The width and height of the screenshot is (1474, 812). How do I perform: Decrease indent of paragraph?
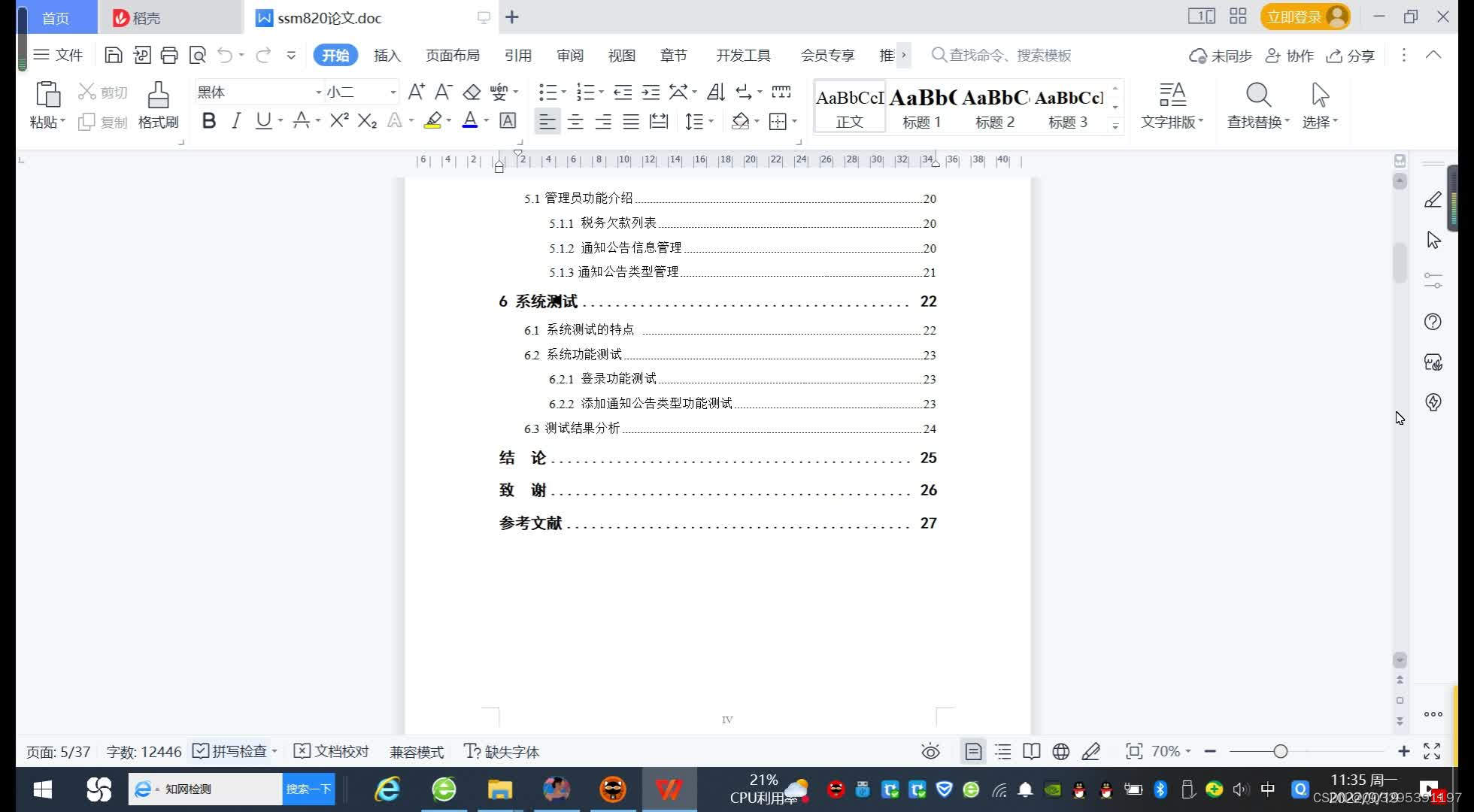tap(623, 92)
